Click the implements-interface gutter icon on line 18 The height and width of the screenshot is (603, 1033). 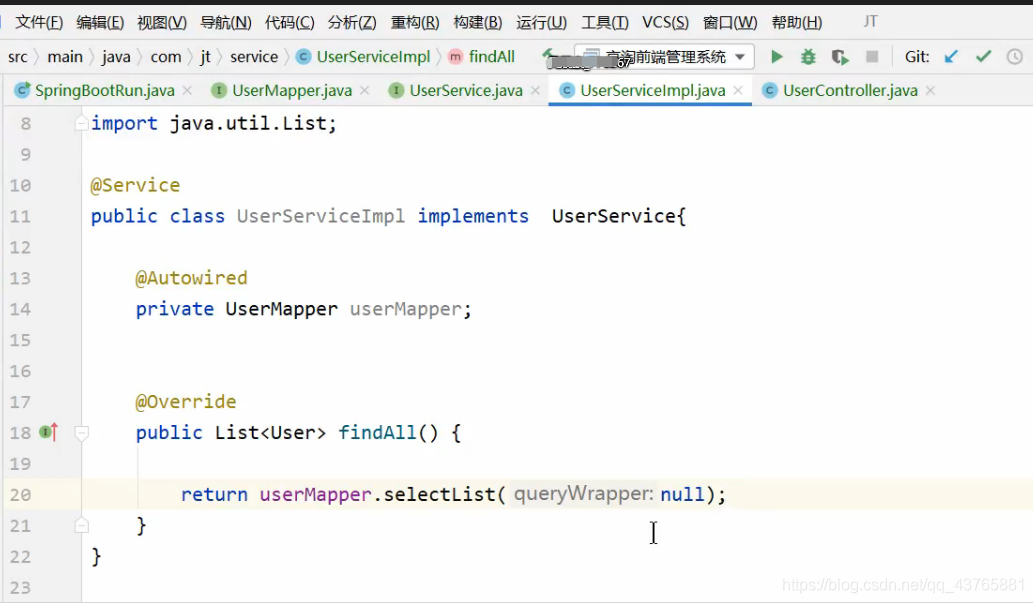click(x=49, y=432)
